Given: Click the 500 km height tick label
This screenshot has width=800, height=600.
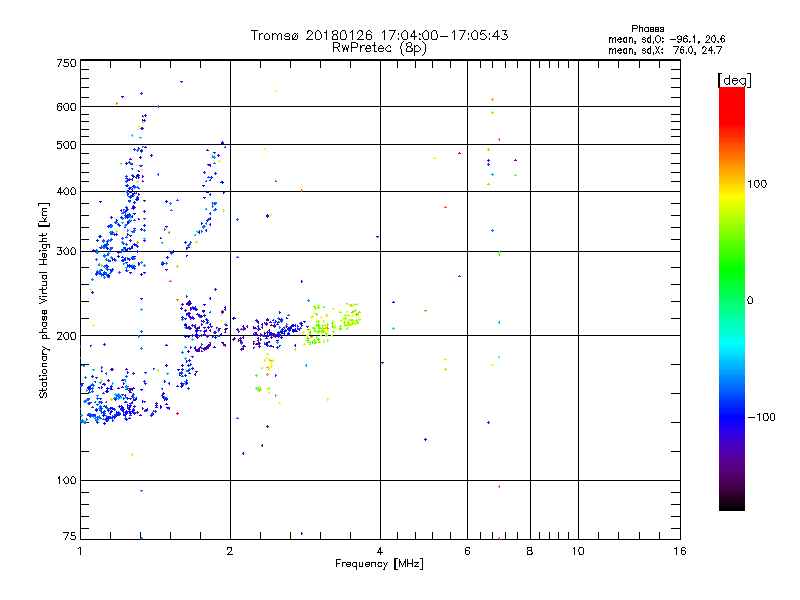Looking at the screenshot, I should pyautogui.click(x=66, y=145).
